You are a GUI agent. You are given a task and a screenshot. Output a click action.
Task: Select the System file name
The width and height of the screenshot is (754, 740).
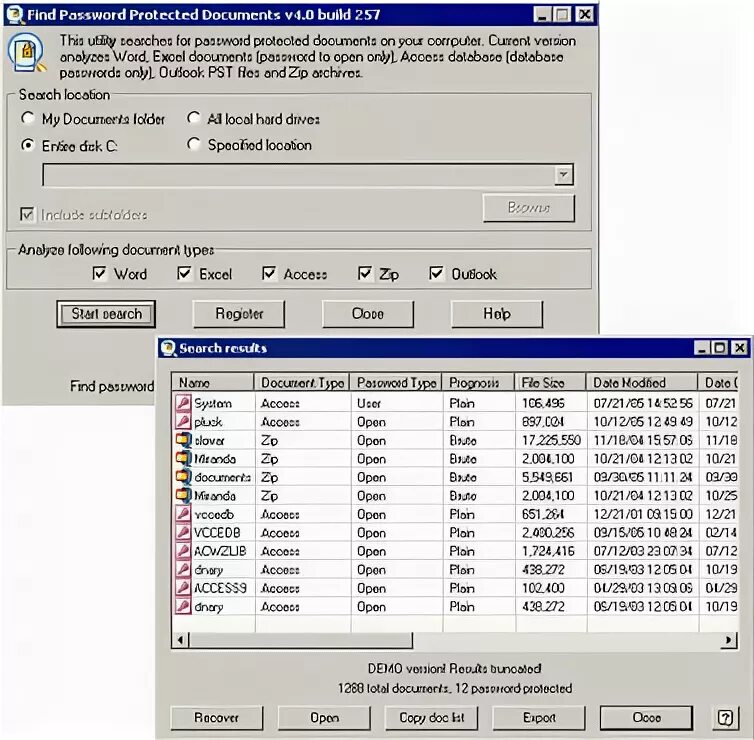pos(213,403)
